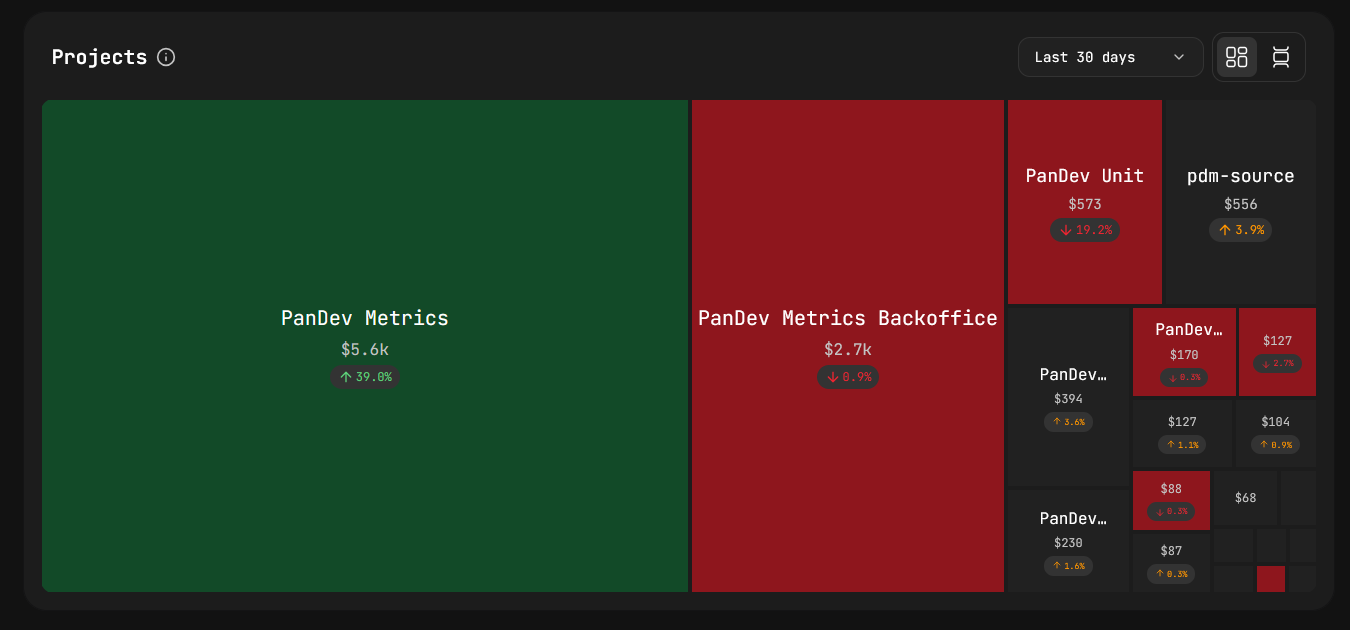Click the 19.2% decline badge on PanDev Unit
This screenshot has height=630, width=1350.
(1085, 230)
